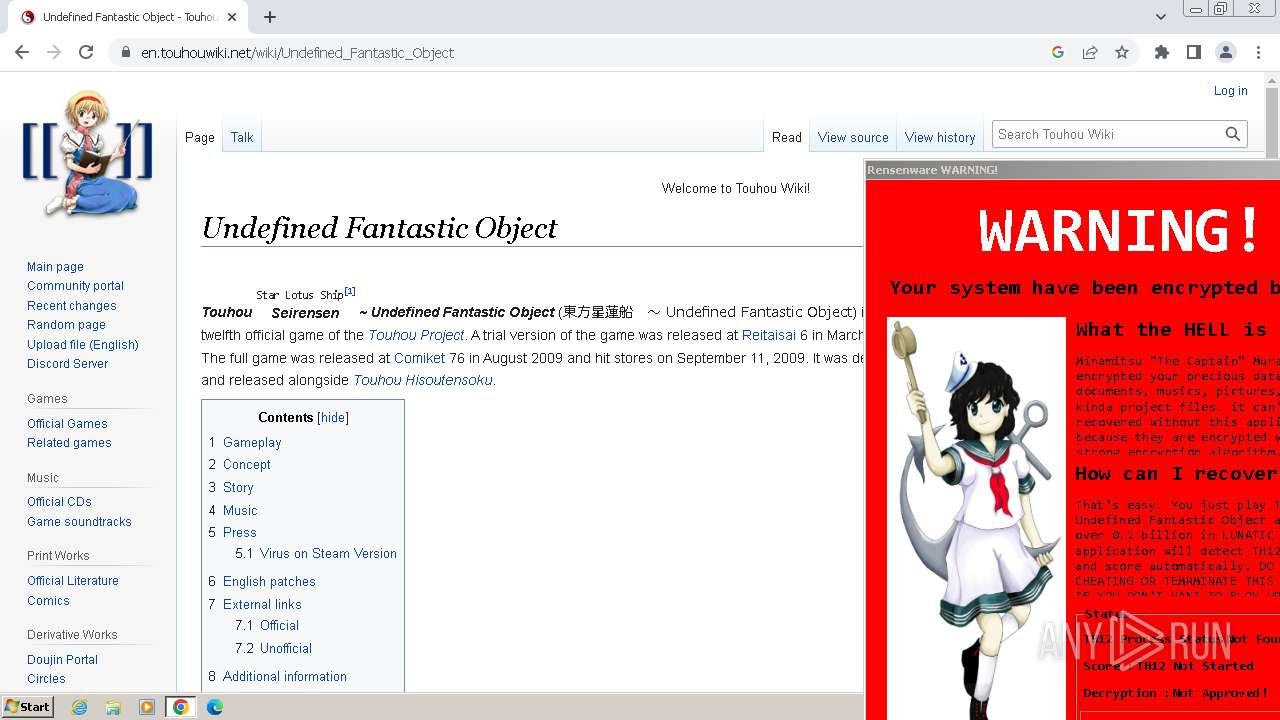Open the Circles sidebar link
The width and height of the screenshot is (1280, 720).
point(46,679)
